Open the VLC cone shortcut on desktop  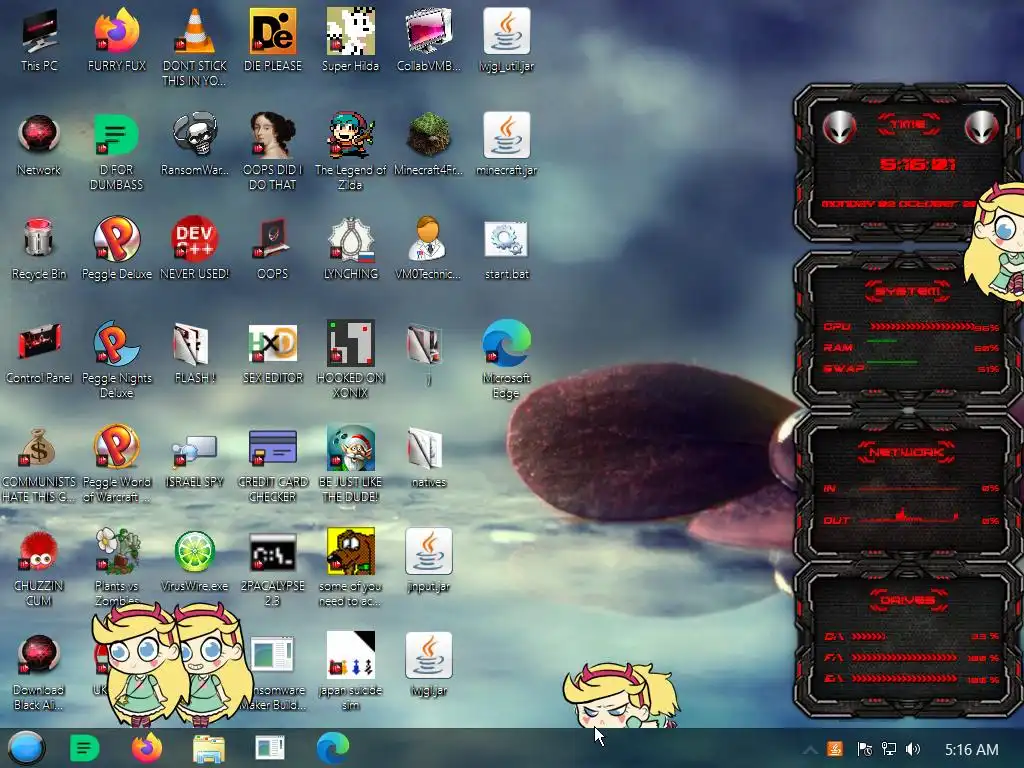point(195,47)
